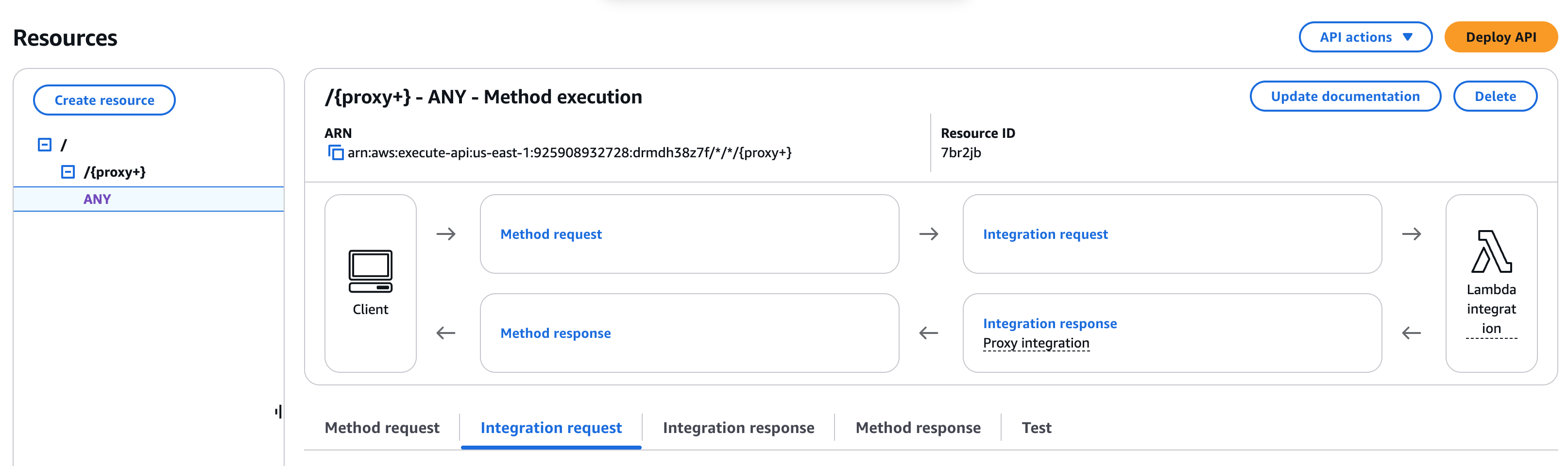
Task: Click the Method execution title text
Action: tap(483, 97)
